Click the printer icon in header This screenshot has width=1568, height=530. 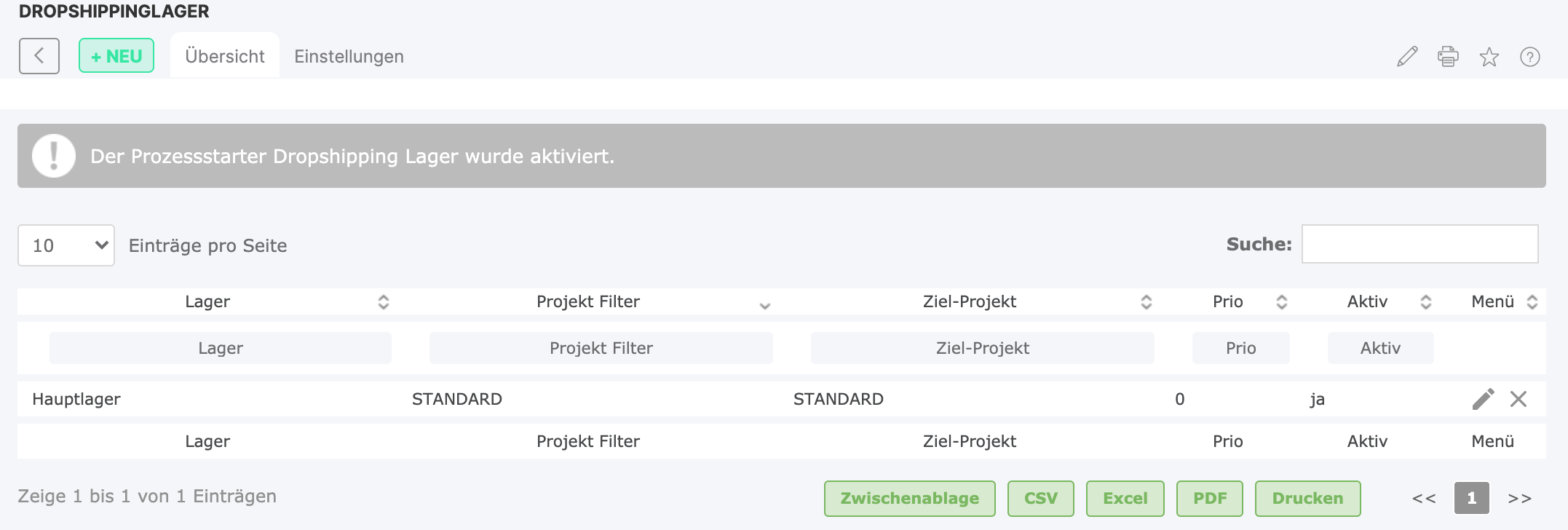point(1448,56)
